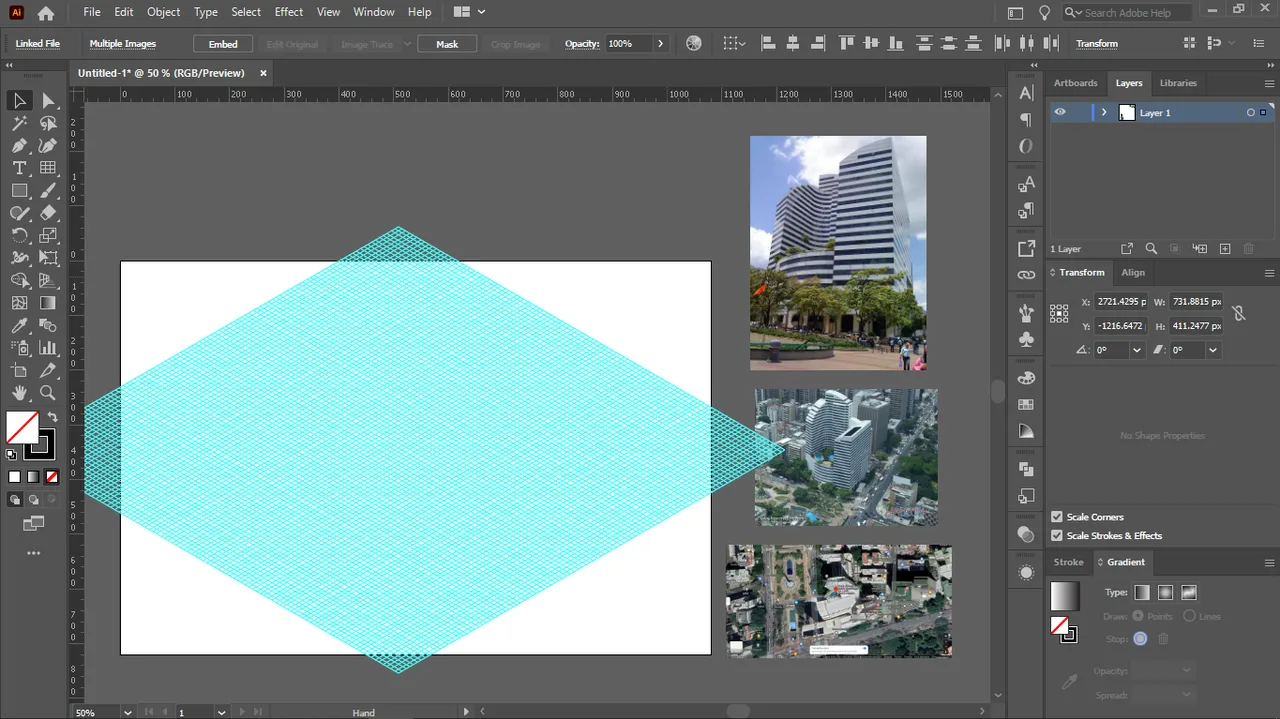Select the Pen tool
The image size is (1280, 719).
click(19, 146)
